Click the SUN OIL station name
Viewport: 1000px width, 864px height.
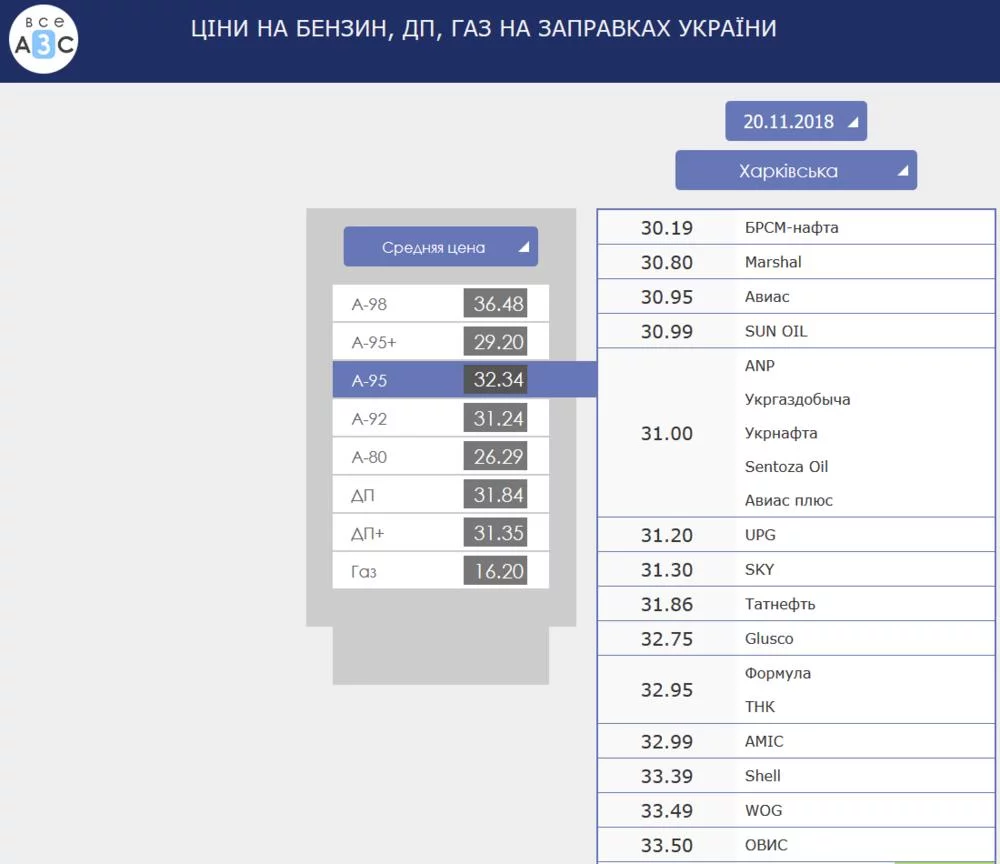pos(776,331)
